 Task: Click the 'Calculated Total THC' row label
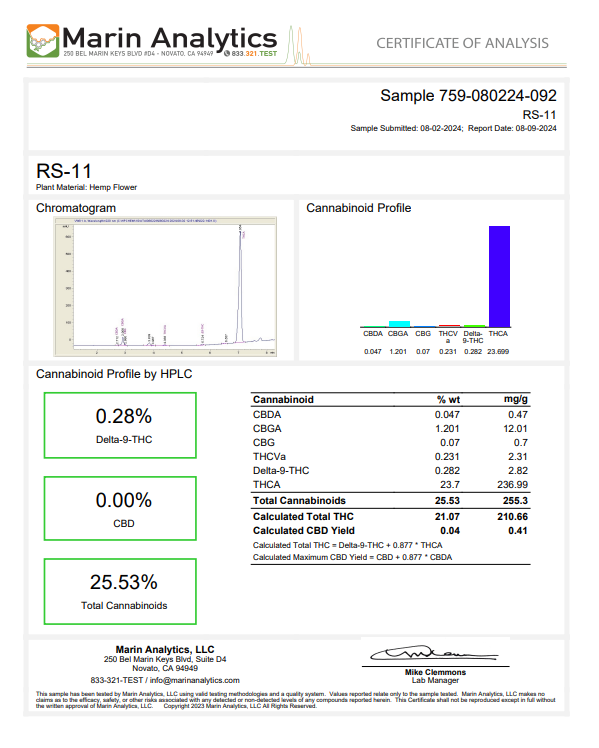pyautogui.click(x=303, y=517)
